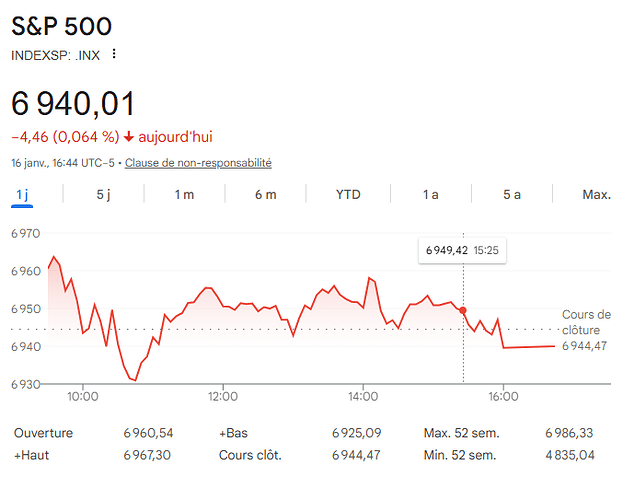
Task: Click the S&P 500 title heading
Action: pos(62,26)
